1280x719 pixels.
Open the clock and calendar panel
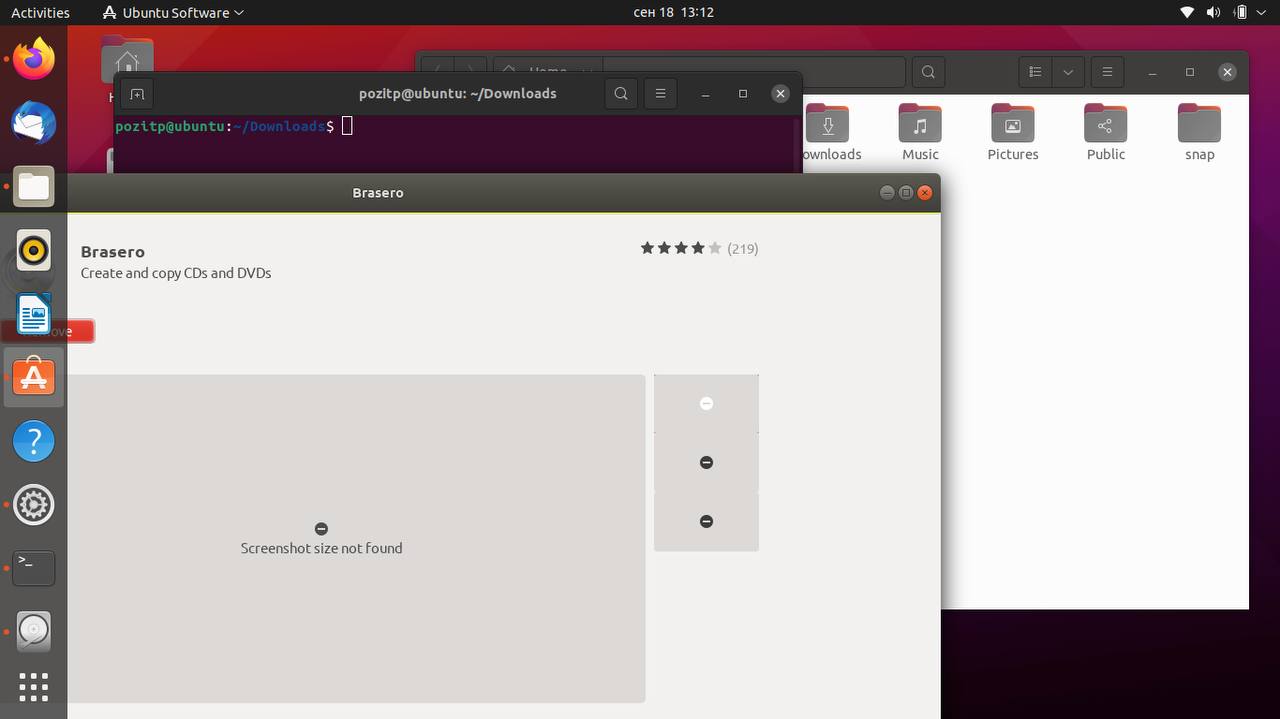pyautogui.click(x=674, y=13)
